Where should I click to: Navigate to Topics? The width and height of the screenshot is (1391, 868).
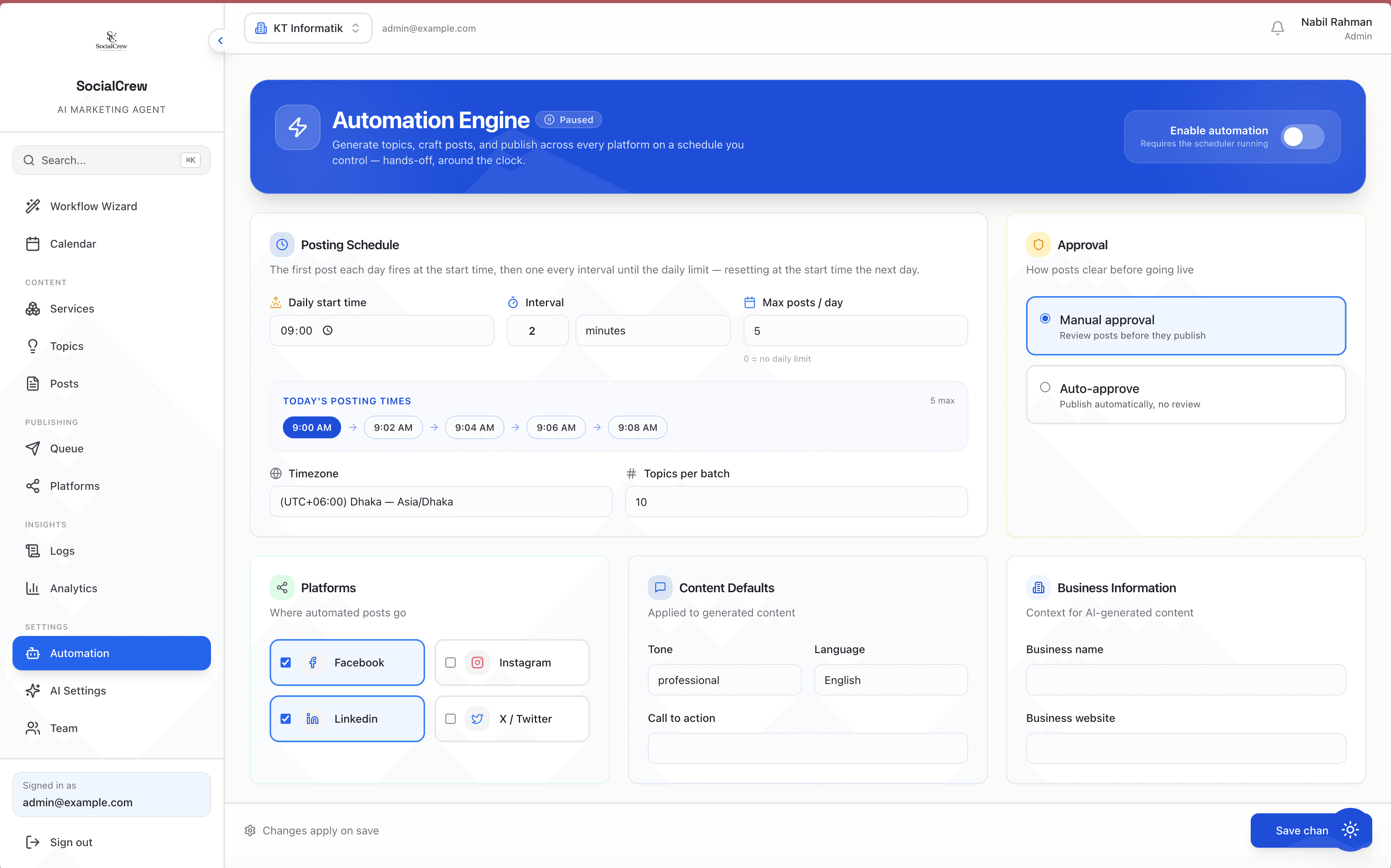point(111,346)
